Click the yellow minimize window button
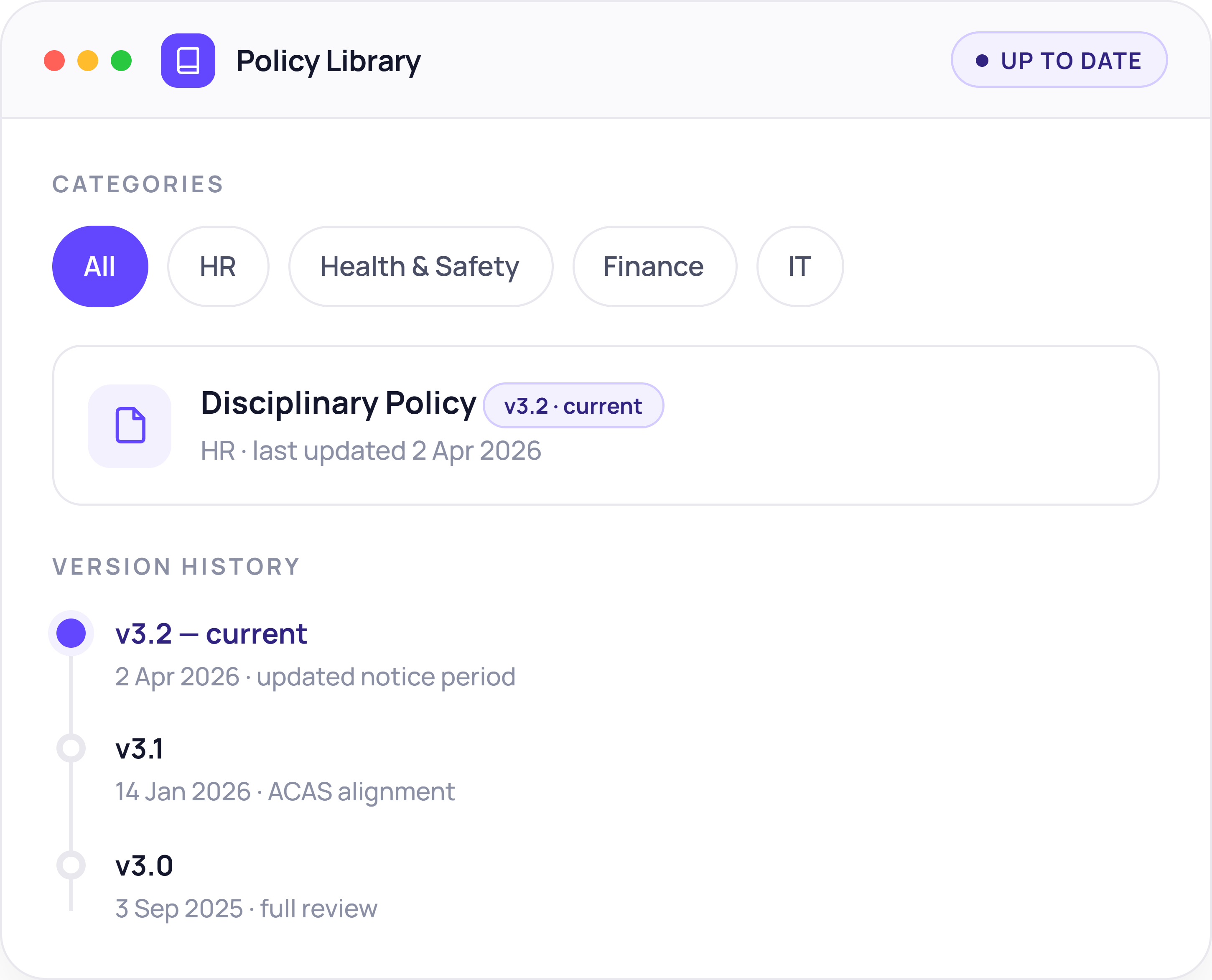The height and width of the screenshot is (980, 1212). point(88,61)
